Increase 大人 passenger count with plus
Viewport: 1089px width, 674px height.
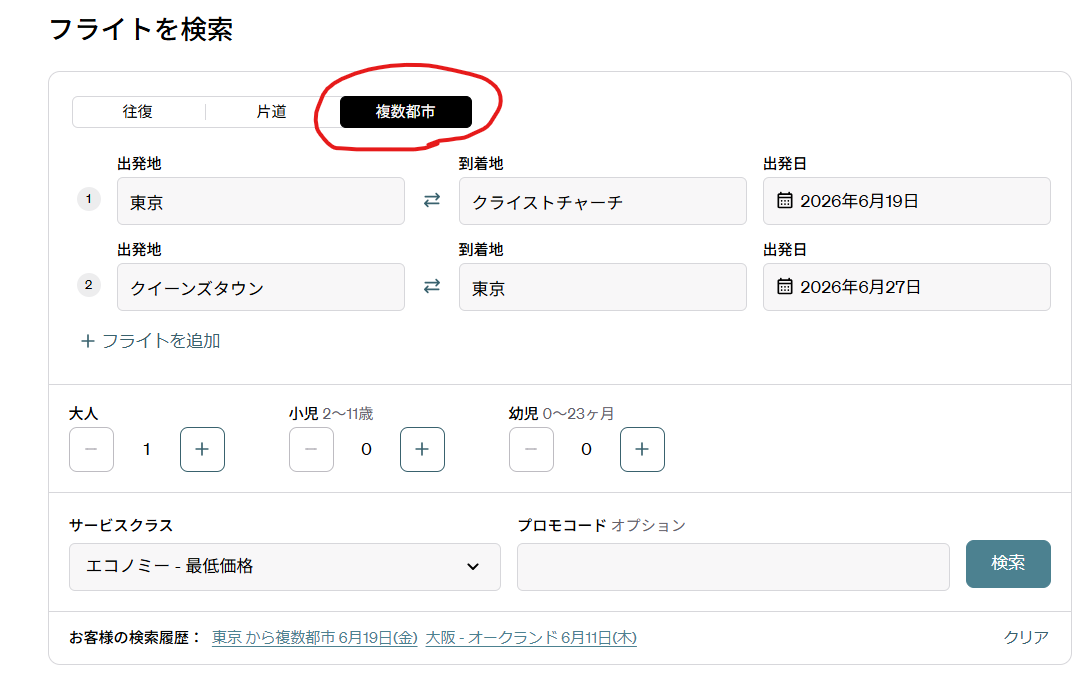point(202,450)
